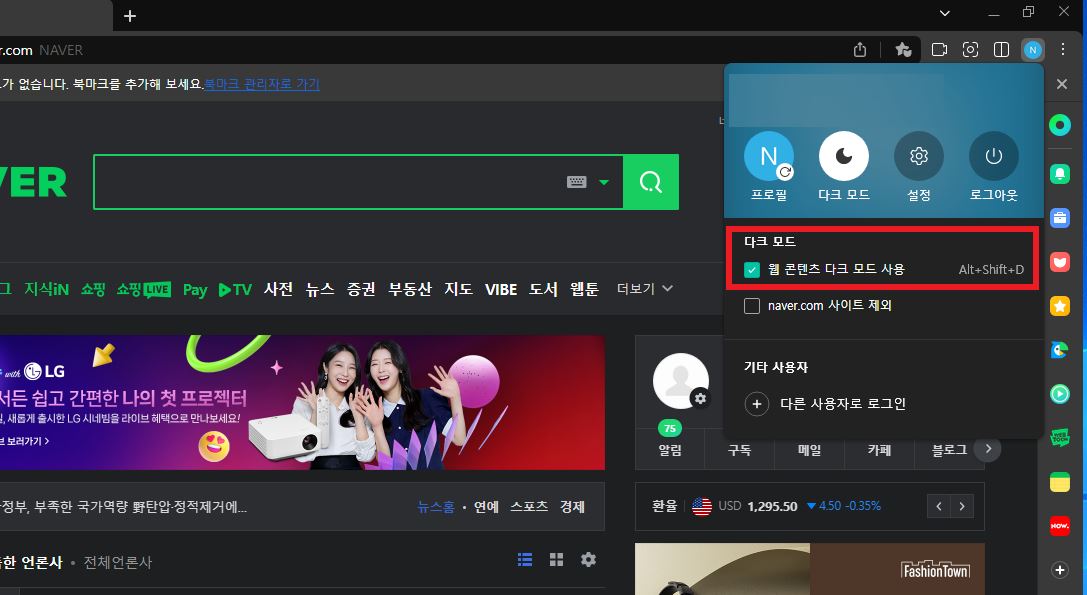Open the NOW sidebar icon
Viewport: 1087px width, 595px height.
click(1059, 526)
